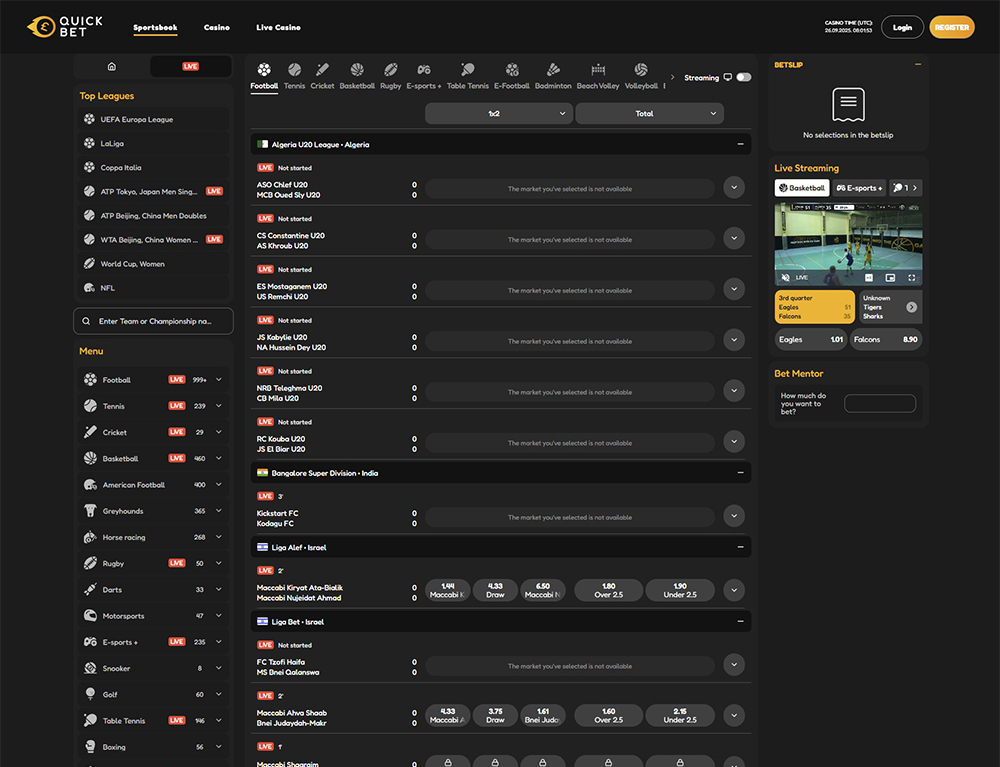
Task: Unmute the live stream video
Action: (x=786, y=277)
